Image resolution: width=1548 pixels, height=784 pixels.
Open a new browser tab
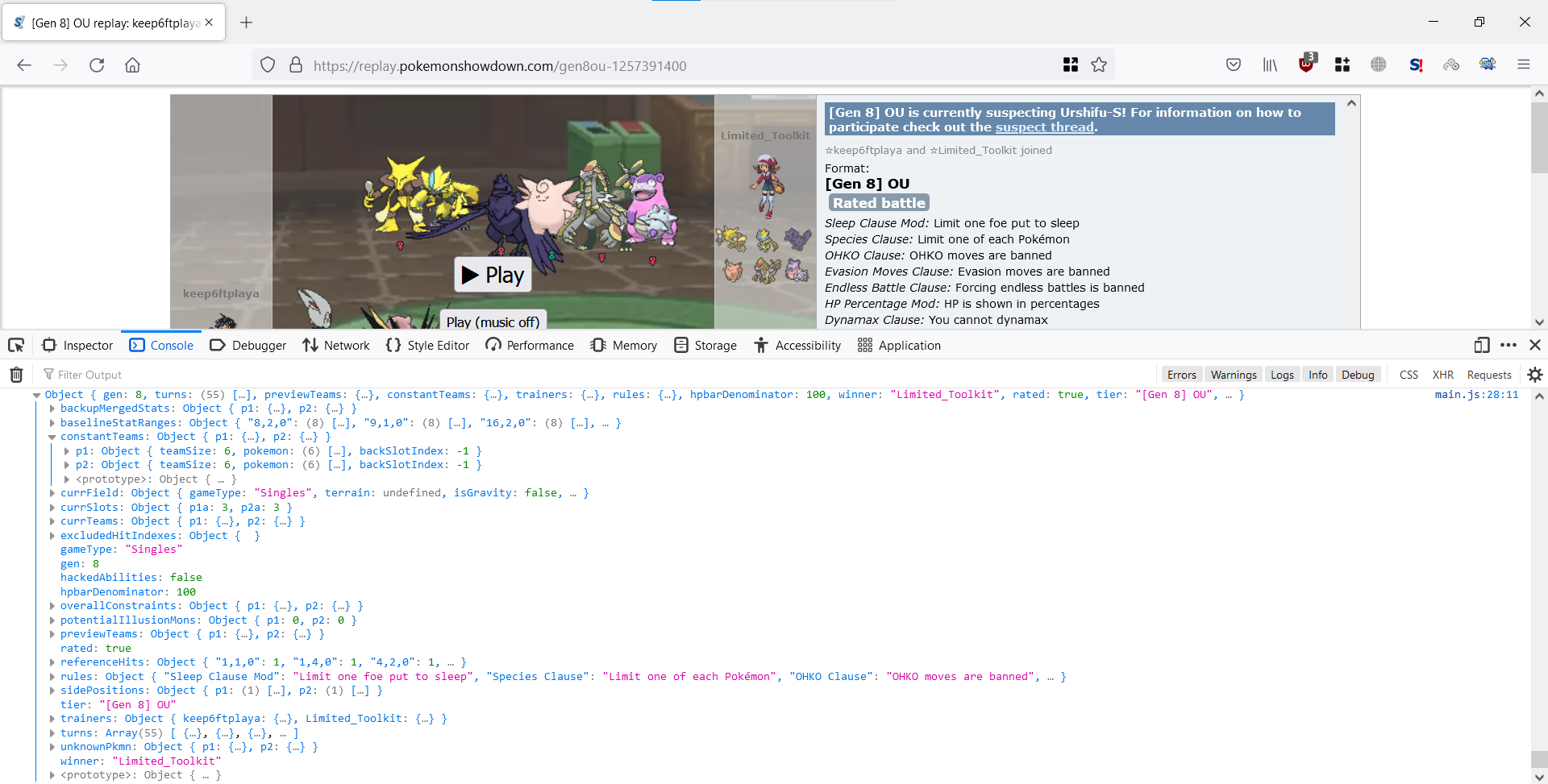(x=246, y=23)
